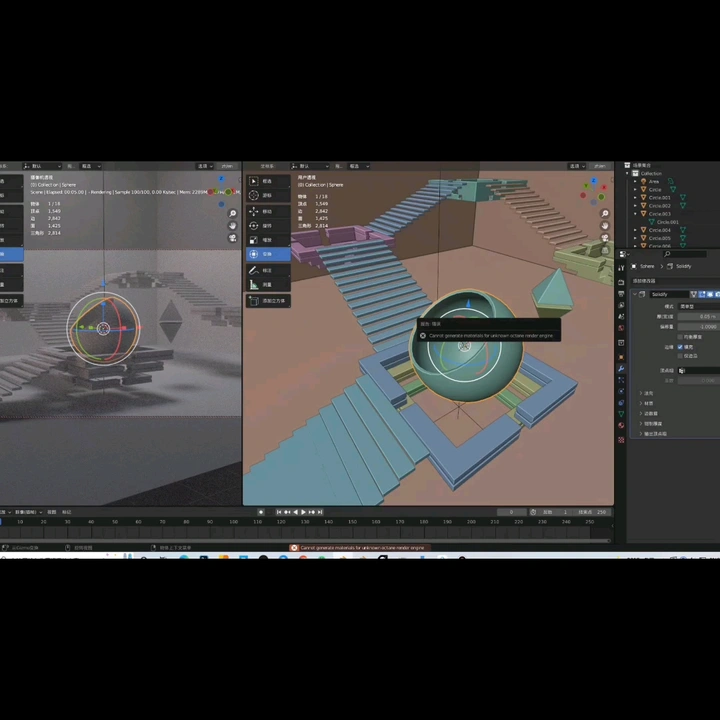Click the Solidify offset value field

[698, 326]
